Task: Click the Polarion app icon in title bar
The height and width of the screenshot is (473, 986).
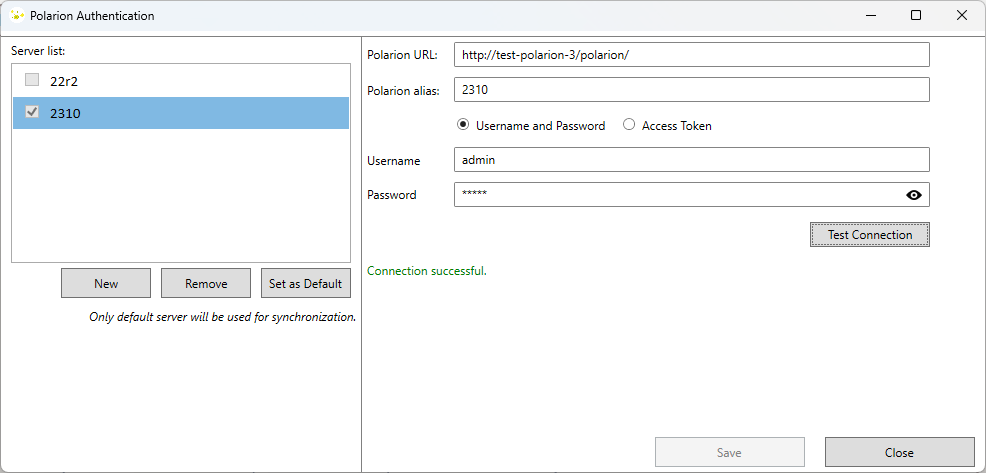Action: (16, 16)
